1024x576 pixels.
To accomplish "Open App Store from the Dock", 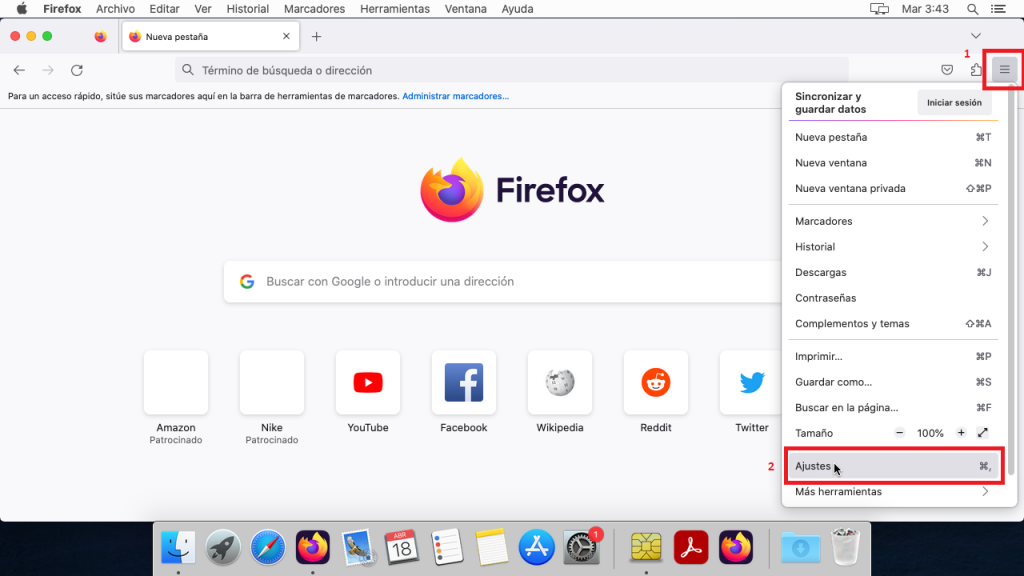I will [x=536, y=547].
